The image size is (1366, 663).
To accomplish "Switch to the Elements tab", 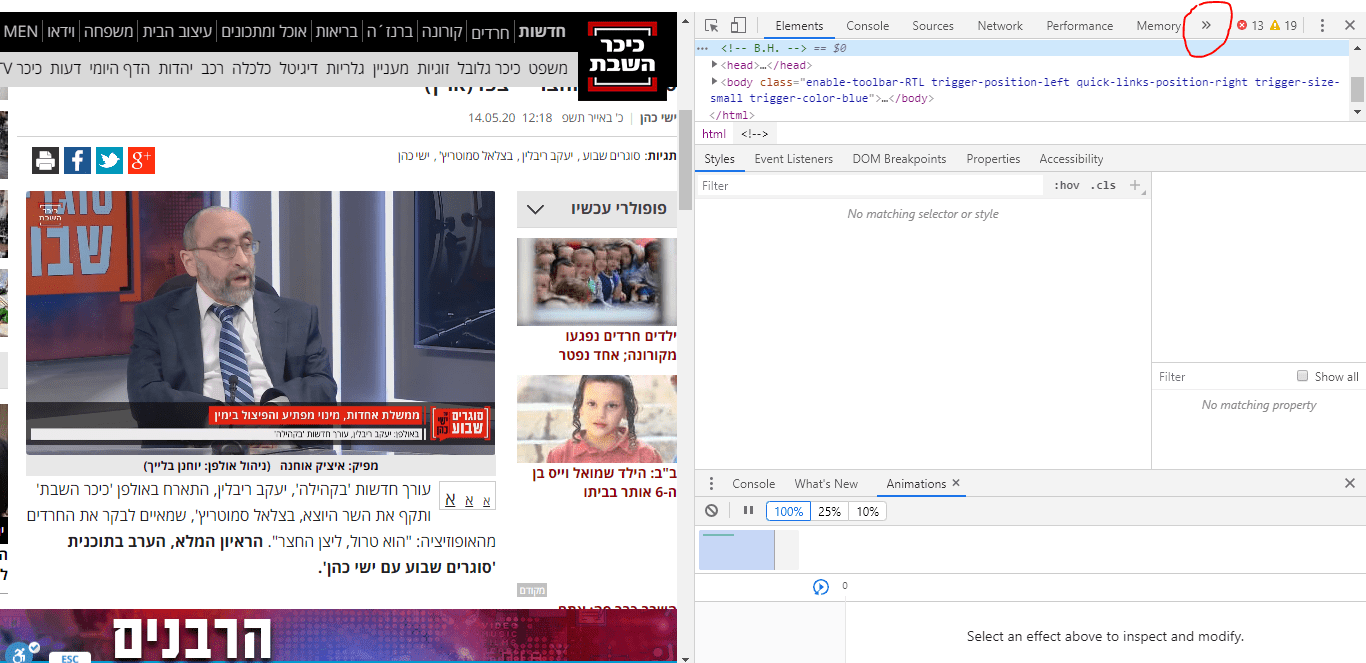I will [x=799, y=26].
